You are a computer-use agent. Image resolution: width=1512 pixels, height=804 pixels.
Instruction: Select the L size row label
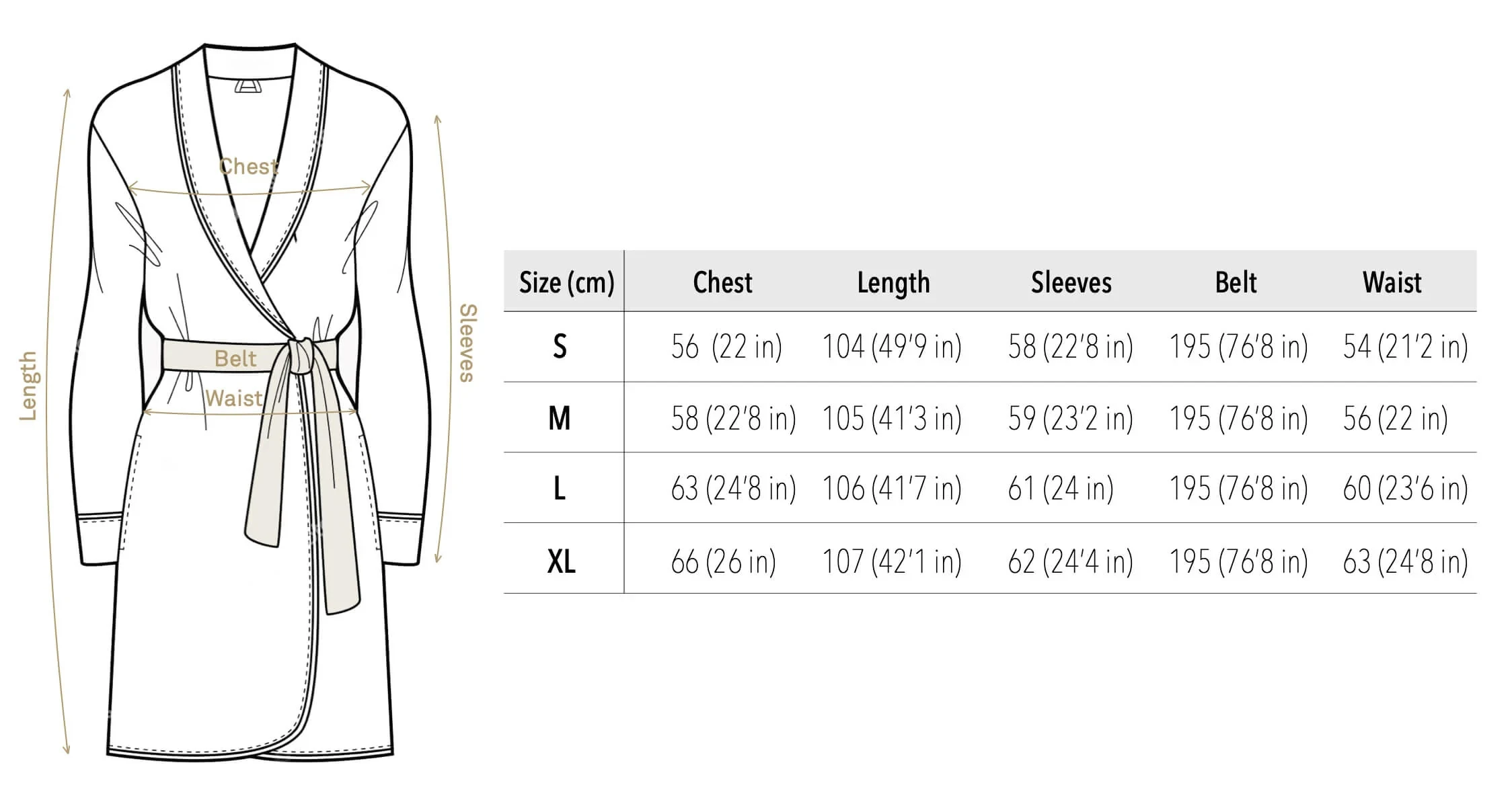click(560, 489)
